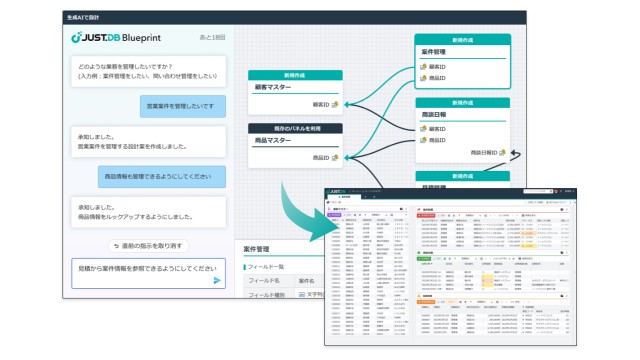
Task: Click the 営業案件を管理したいです chat bubble
Action: pos(183,106)
